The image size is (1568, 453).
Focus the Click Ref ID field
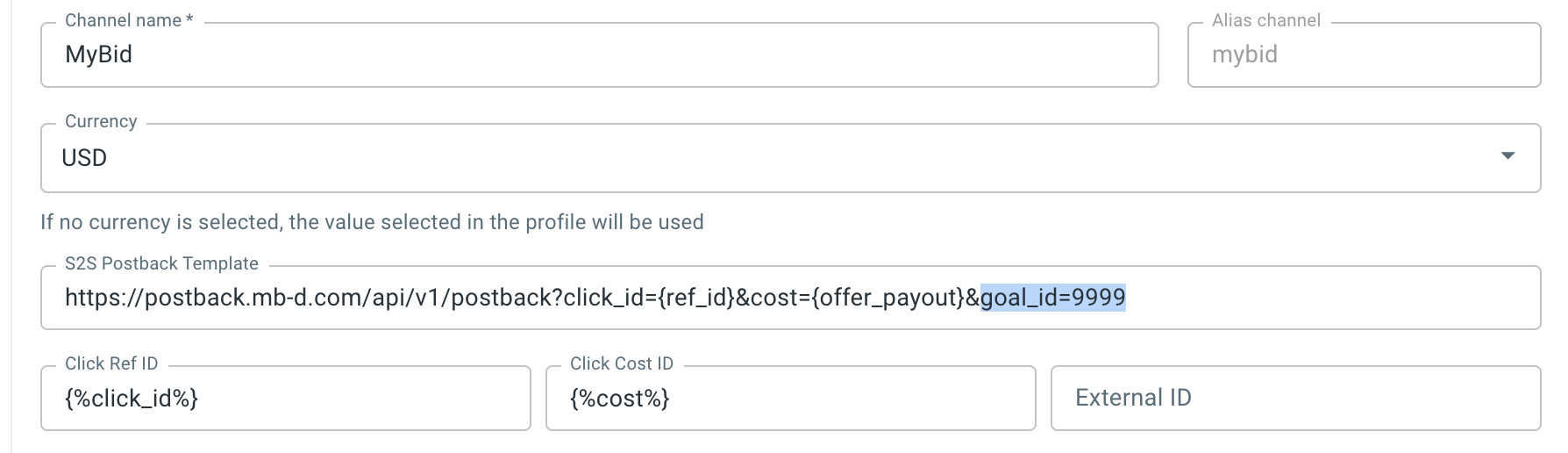(x=285, y=399)
